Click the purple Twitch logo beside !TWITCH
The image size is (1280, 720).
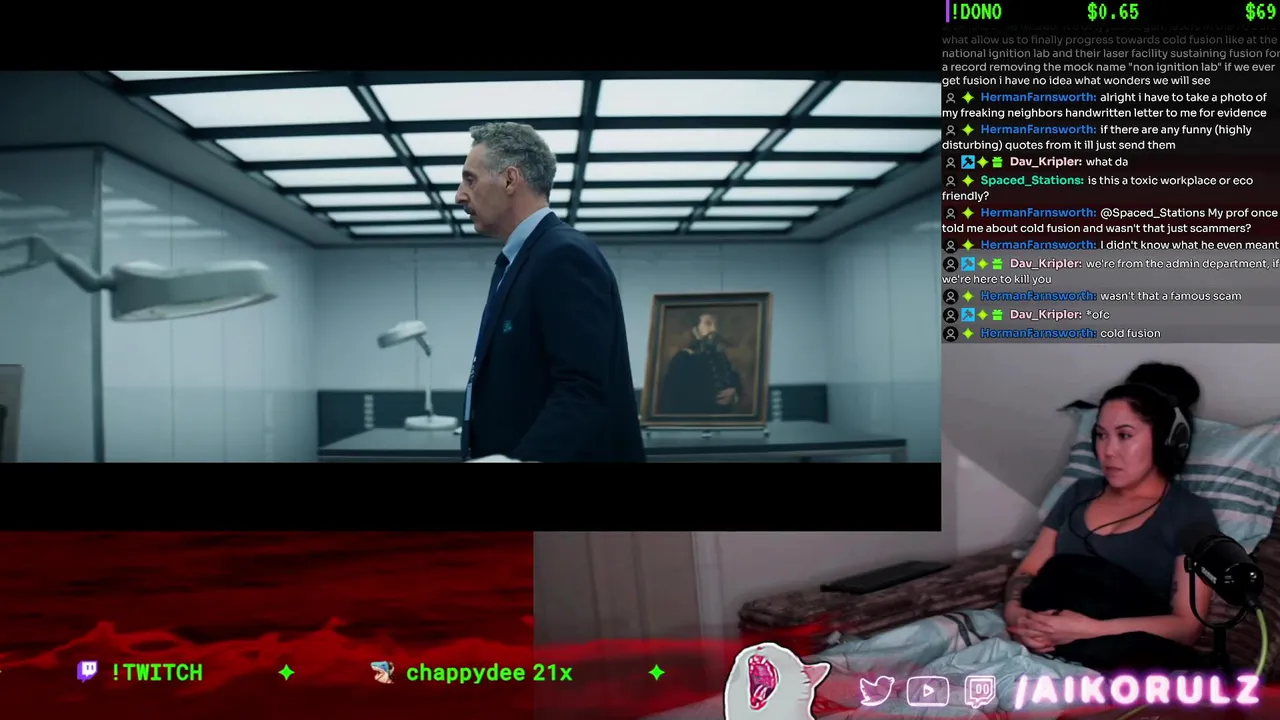coord(88,671)
